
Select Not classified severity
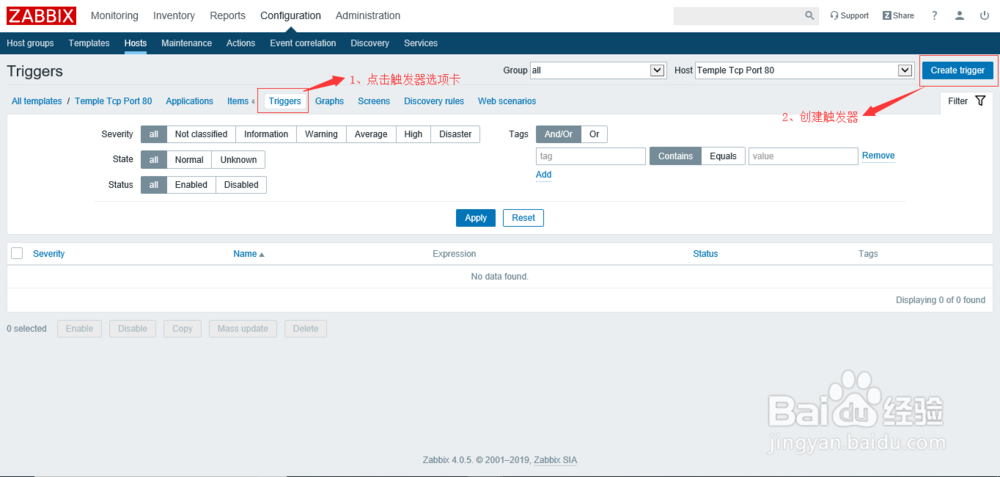[x=201, y=134]
